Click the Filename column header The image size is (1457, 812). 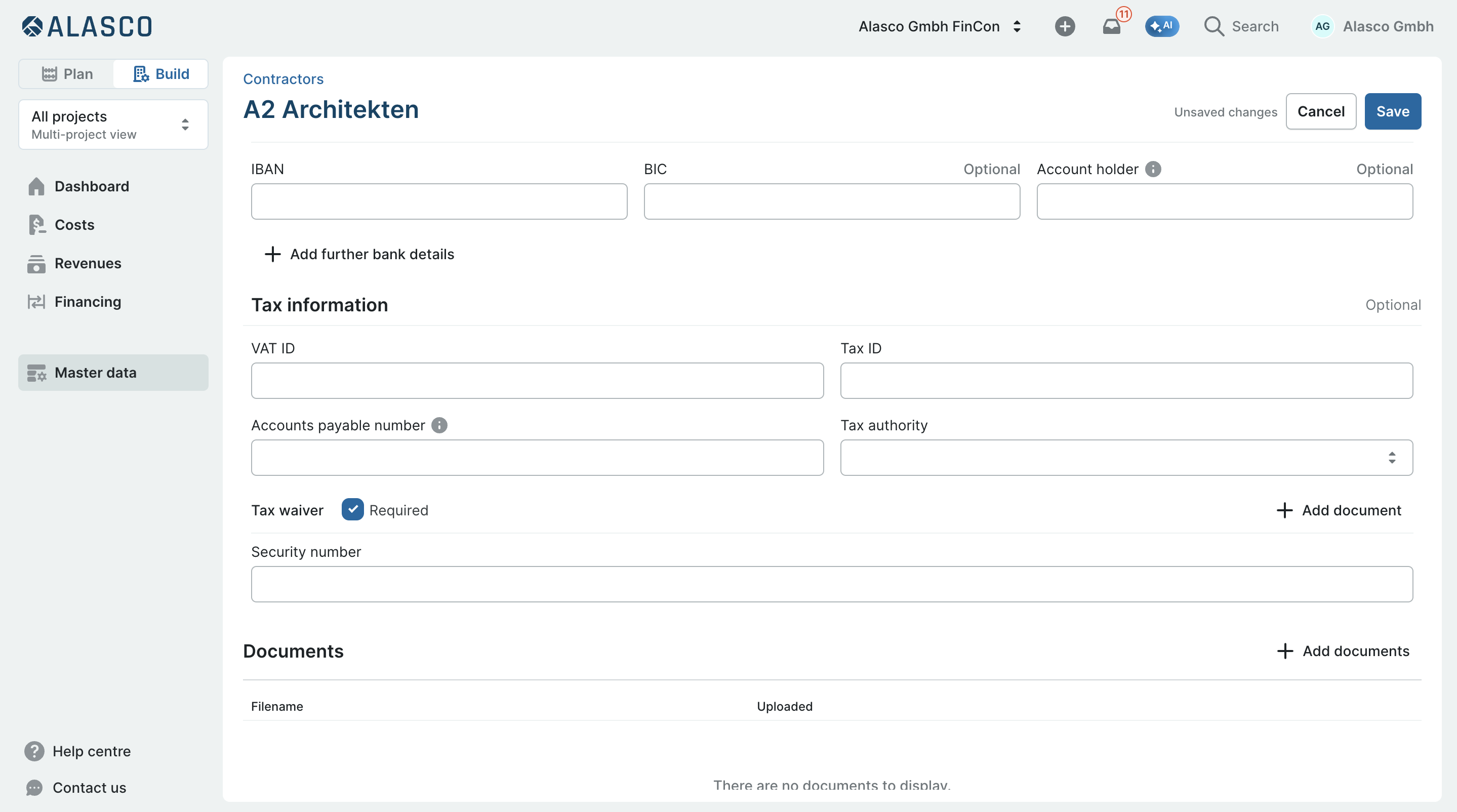277,706
